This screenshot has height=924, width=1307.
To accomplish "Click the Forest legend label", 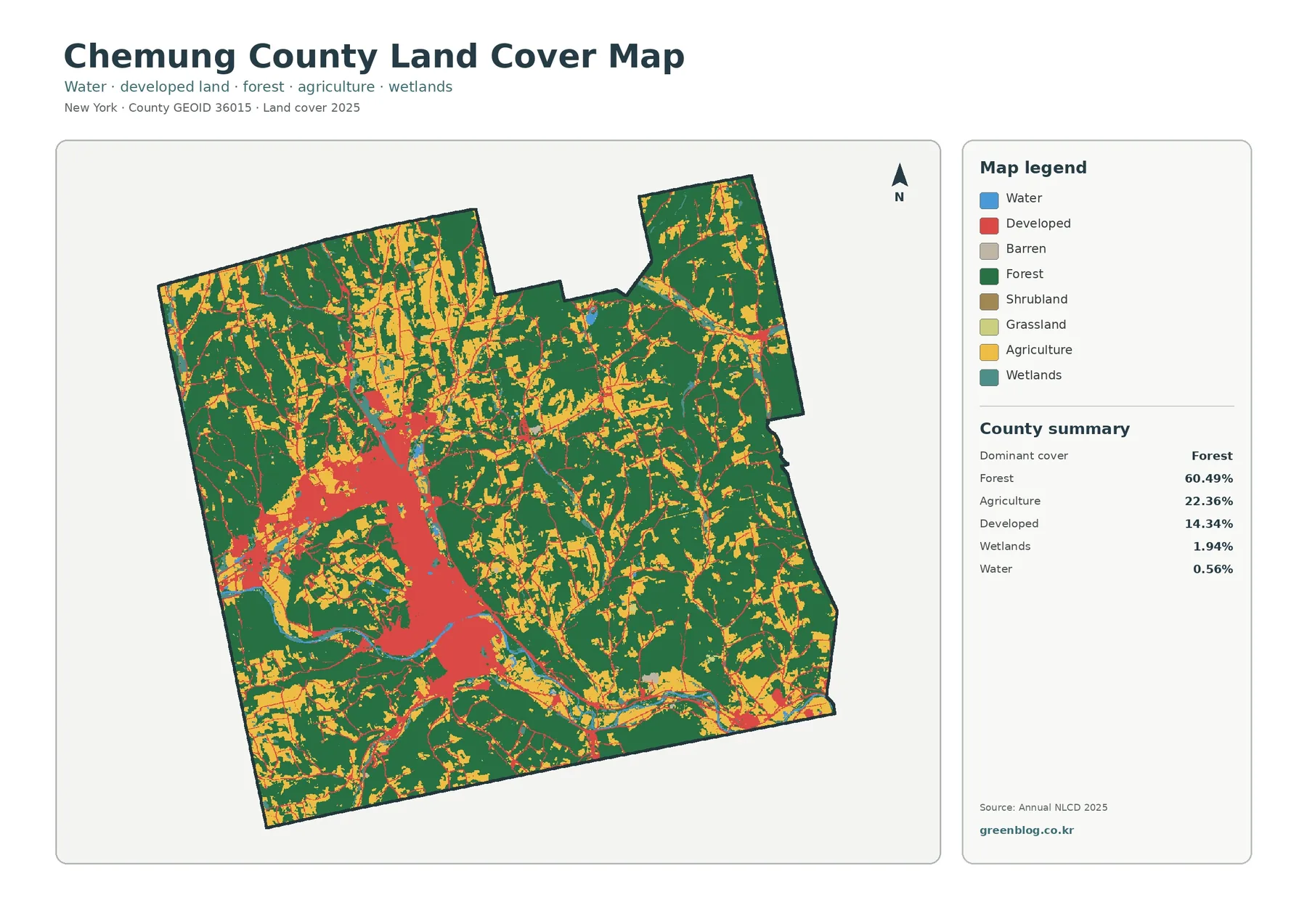I will click(x=1025, y=274).
